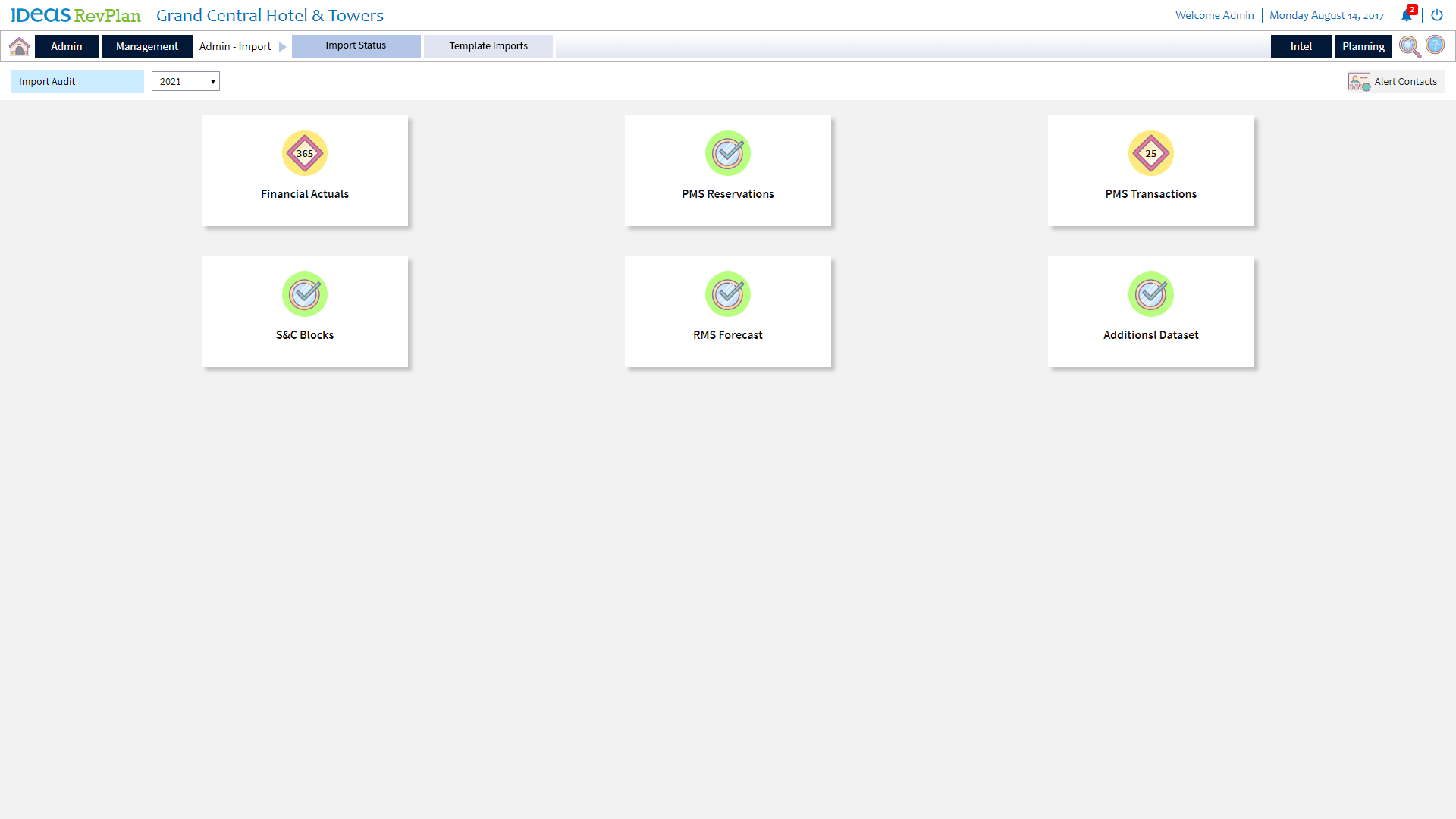
Task: Open the Additionsl Dataset card
Action: (x=1150, y=312)
